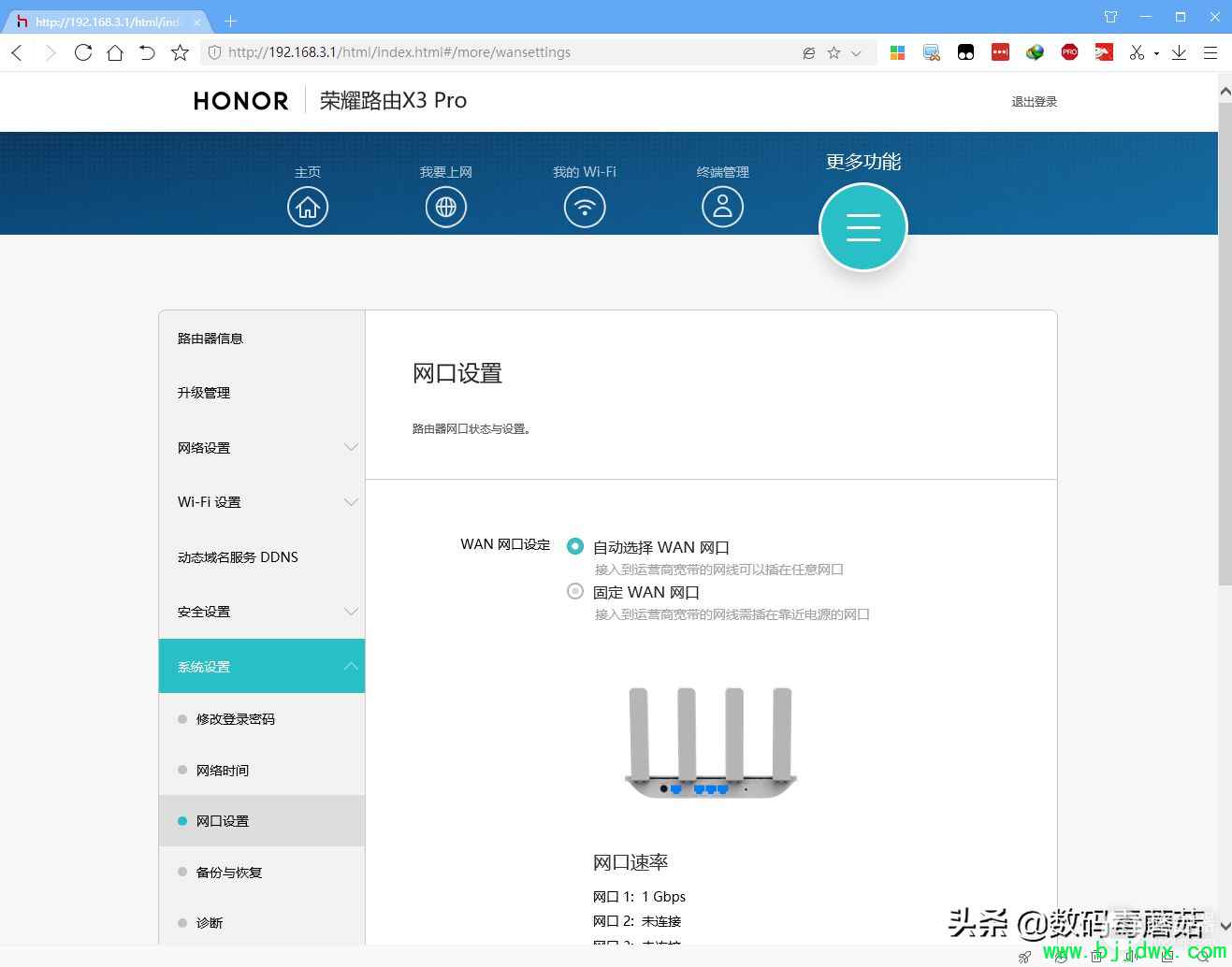1232x967 pixels.
Task: Click text 网口 2: 未连接
Action: 637,921
